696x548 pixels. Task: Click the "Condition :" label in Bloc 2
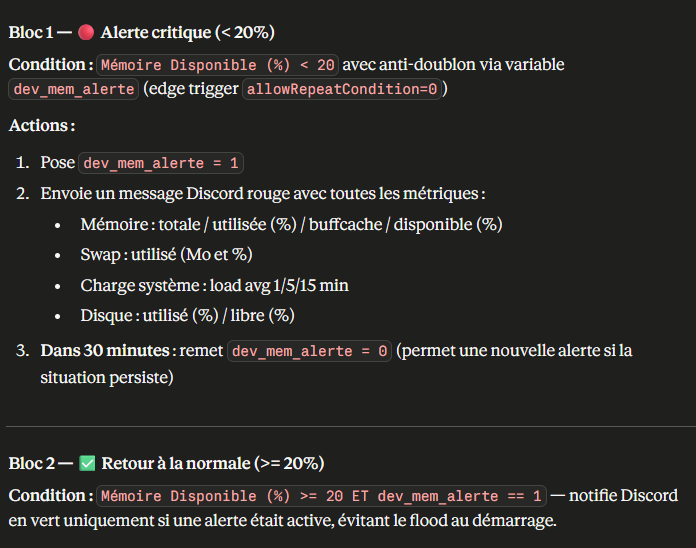[x=50, y=495]
